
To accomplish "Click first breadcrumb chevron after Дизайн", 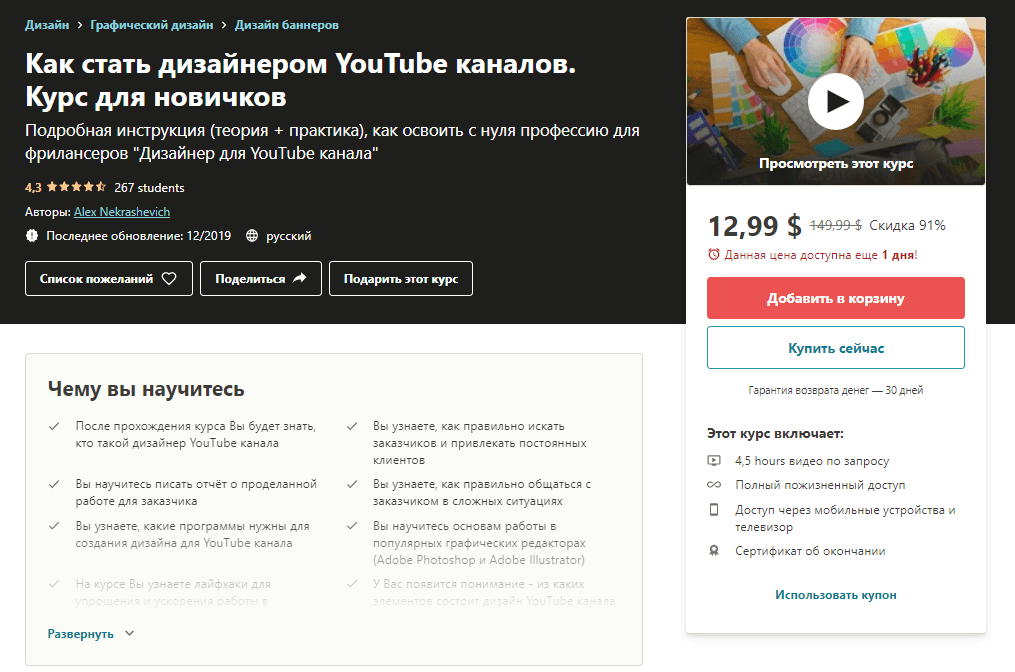I will pos(80,25).
